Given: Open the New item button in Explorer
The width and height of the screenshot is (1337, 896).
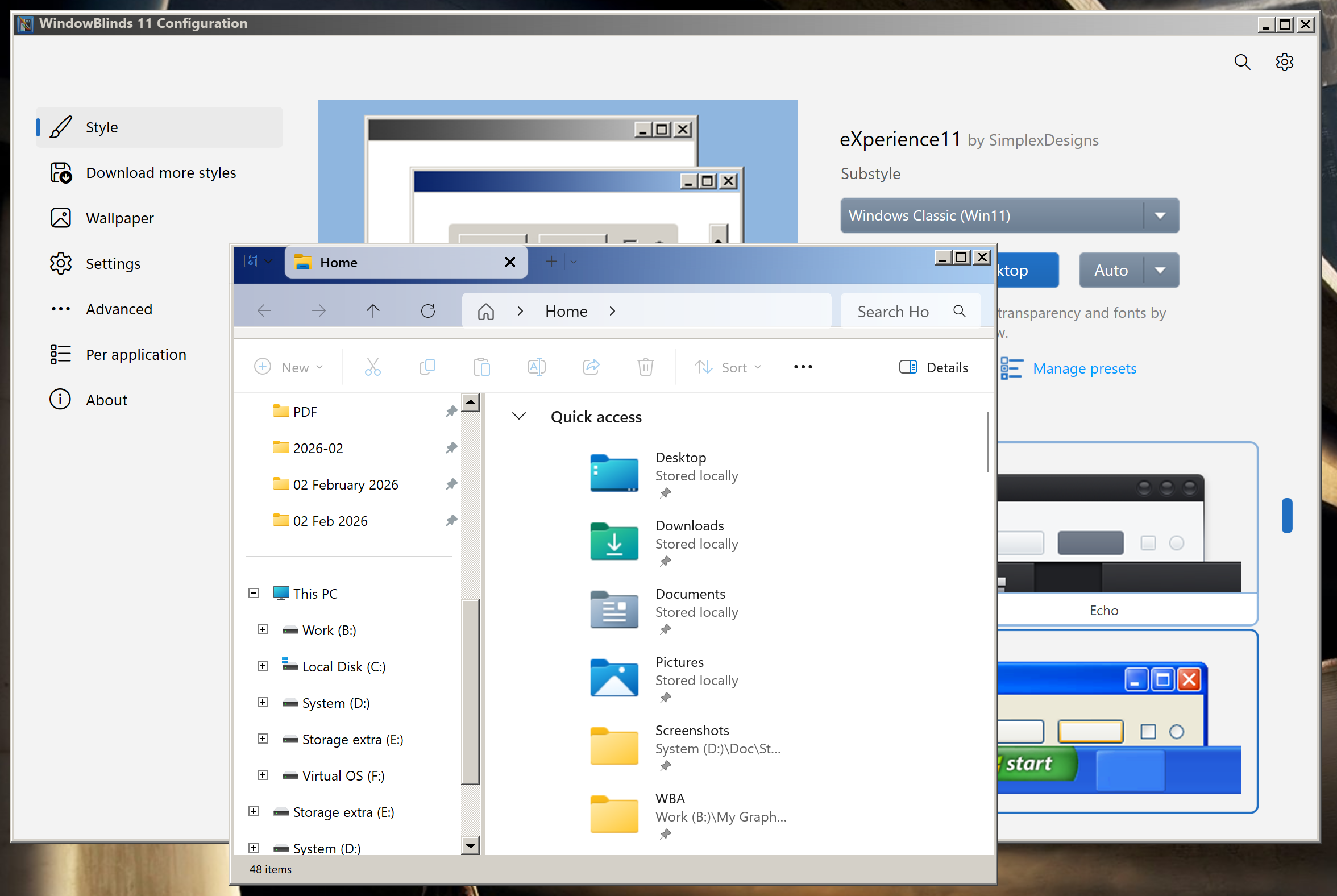Looking at the screenshot, I should click(x=289, y=367).
